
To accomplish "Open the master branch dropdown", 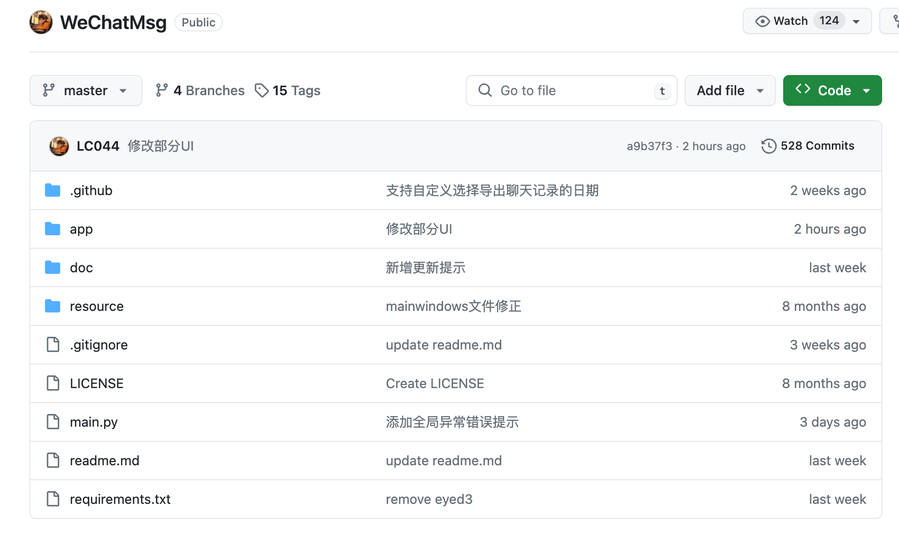I will [86, 91].
